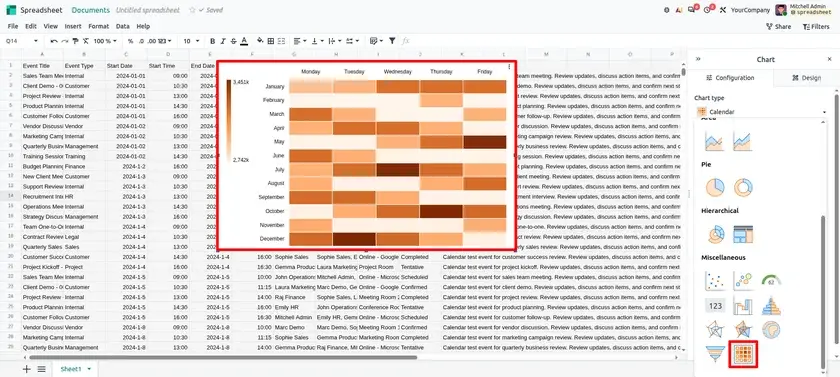Add a new sheet with plus button

pyautogui.click(x=26, y=369)
